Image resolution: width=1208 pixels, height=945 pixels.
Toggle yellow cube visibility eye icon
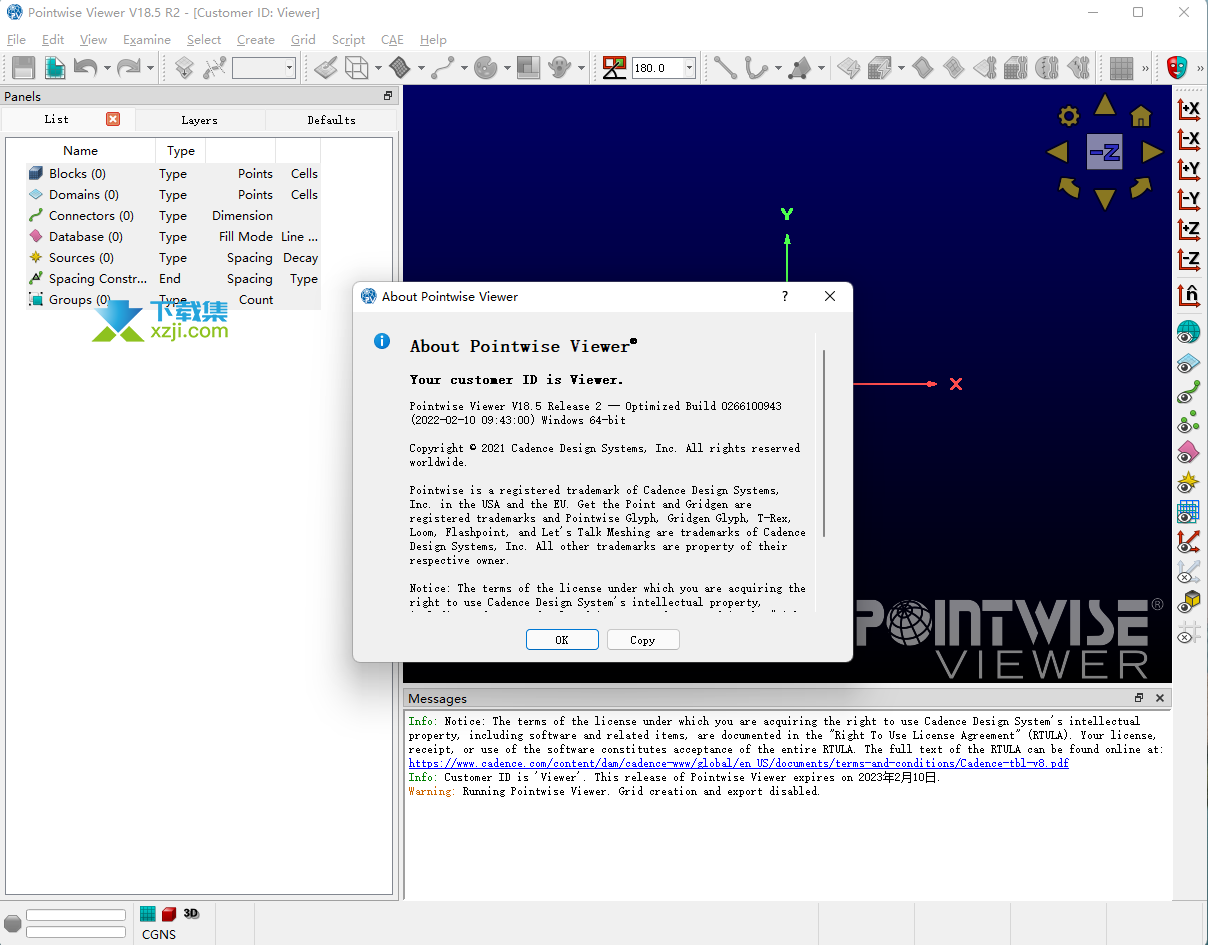(x=1188, y=602)
